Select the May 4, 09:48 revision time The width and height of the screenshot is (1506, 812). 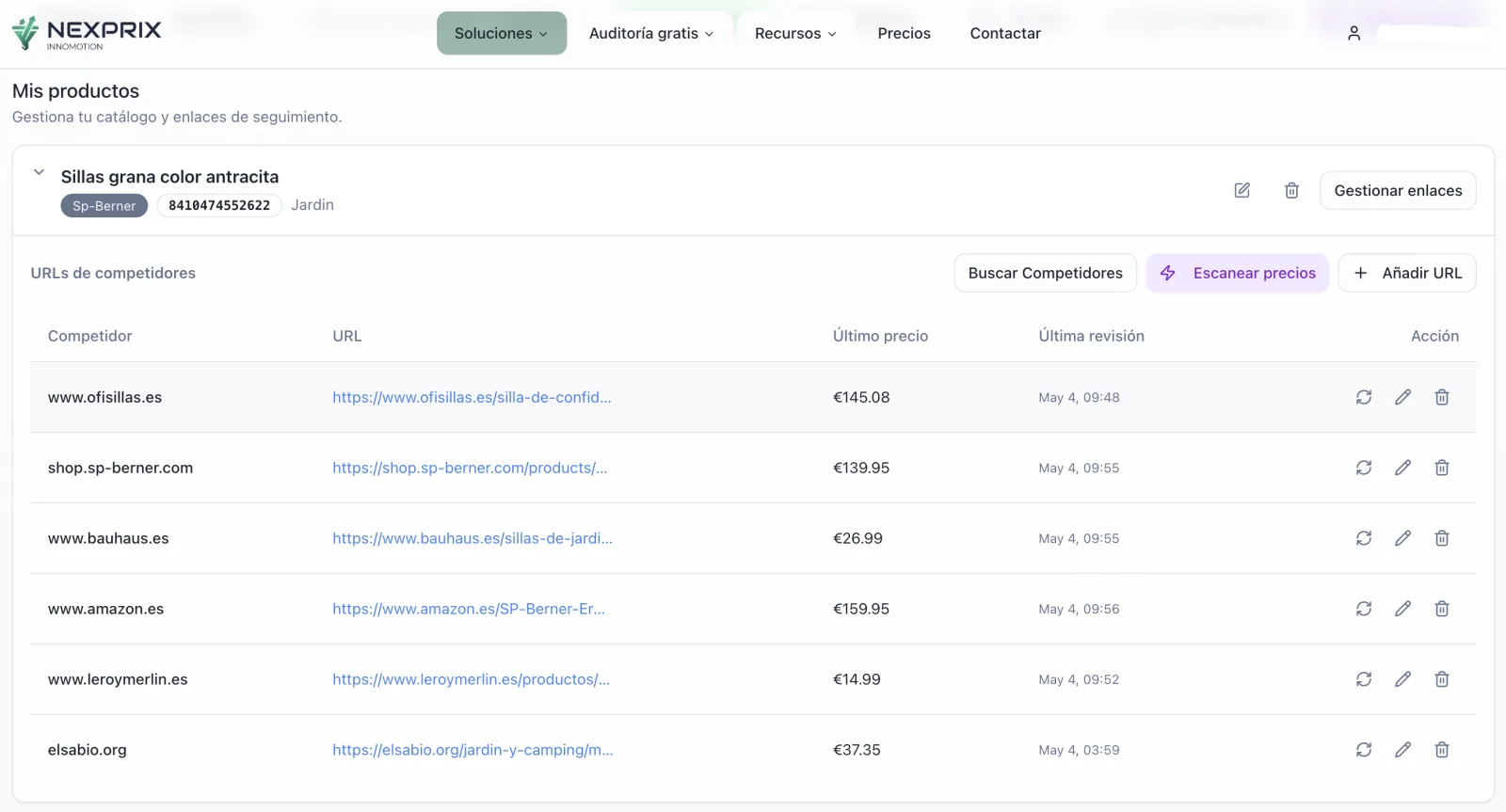point(1079,397)
